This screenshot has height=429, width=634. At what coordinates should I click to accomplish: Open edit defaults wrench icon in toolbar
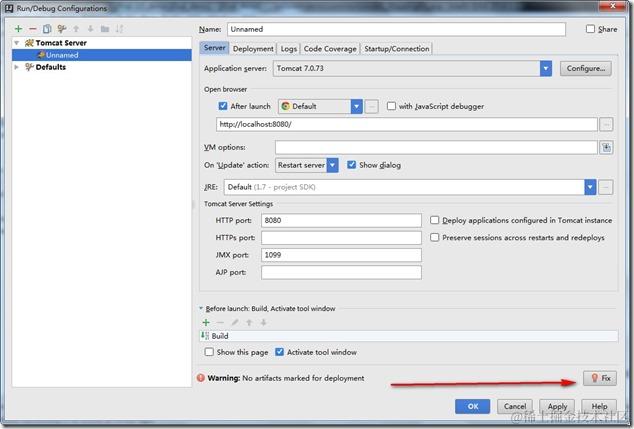coord(61,29)
